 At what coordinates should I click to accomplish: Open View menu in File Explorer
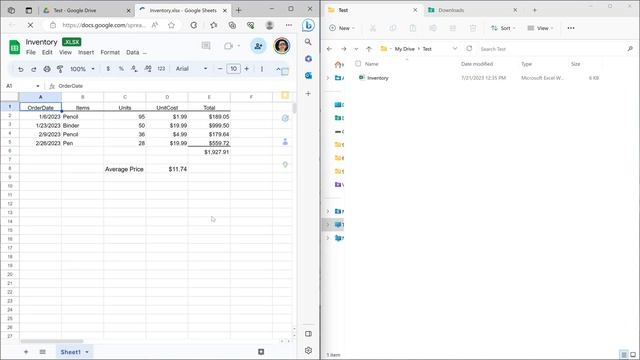(540, 28)
